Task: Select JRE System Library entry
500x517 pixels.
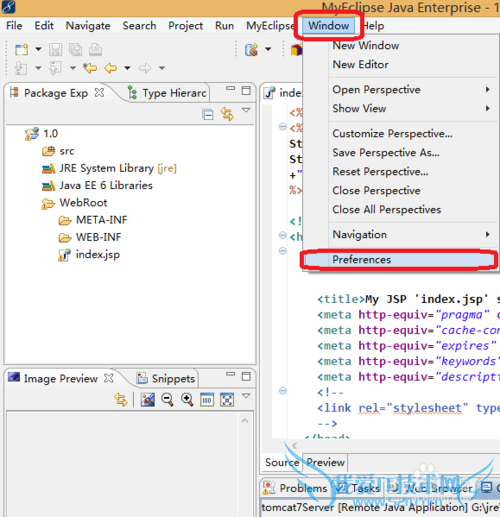Action: click(109, 168)
